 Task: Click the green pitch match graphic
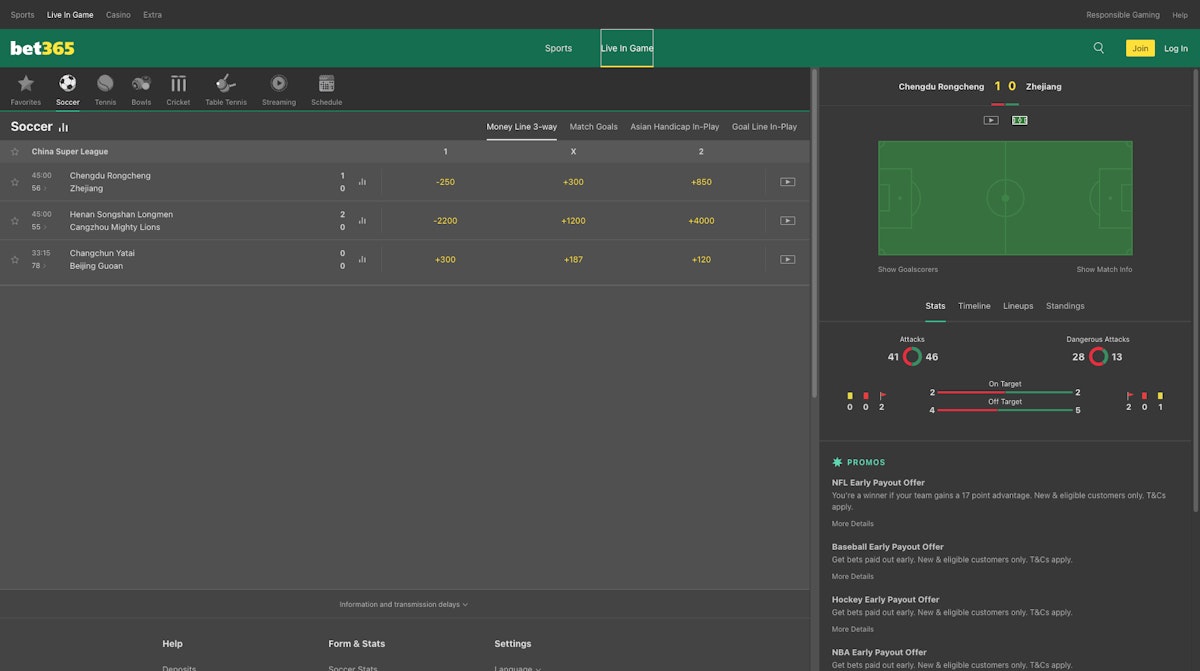coord(1005,198)
